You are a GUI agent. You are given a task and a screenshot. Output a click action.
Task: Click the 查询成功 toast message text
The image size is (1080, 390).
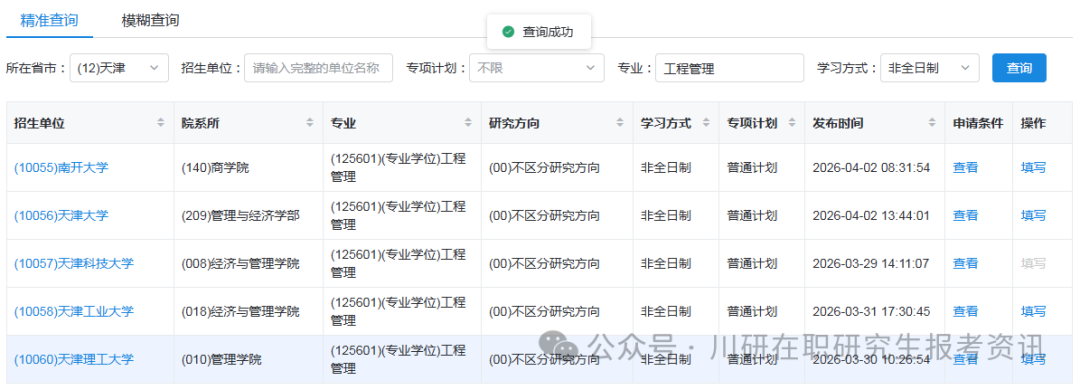(548, 32)
